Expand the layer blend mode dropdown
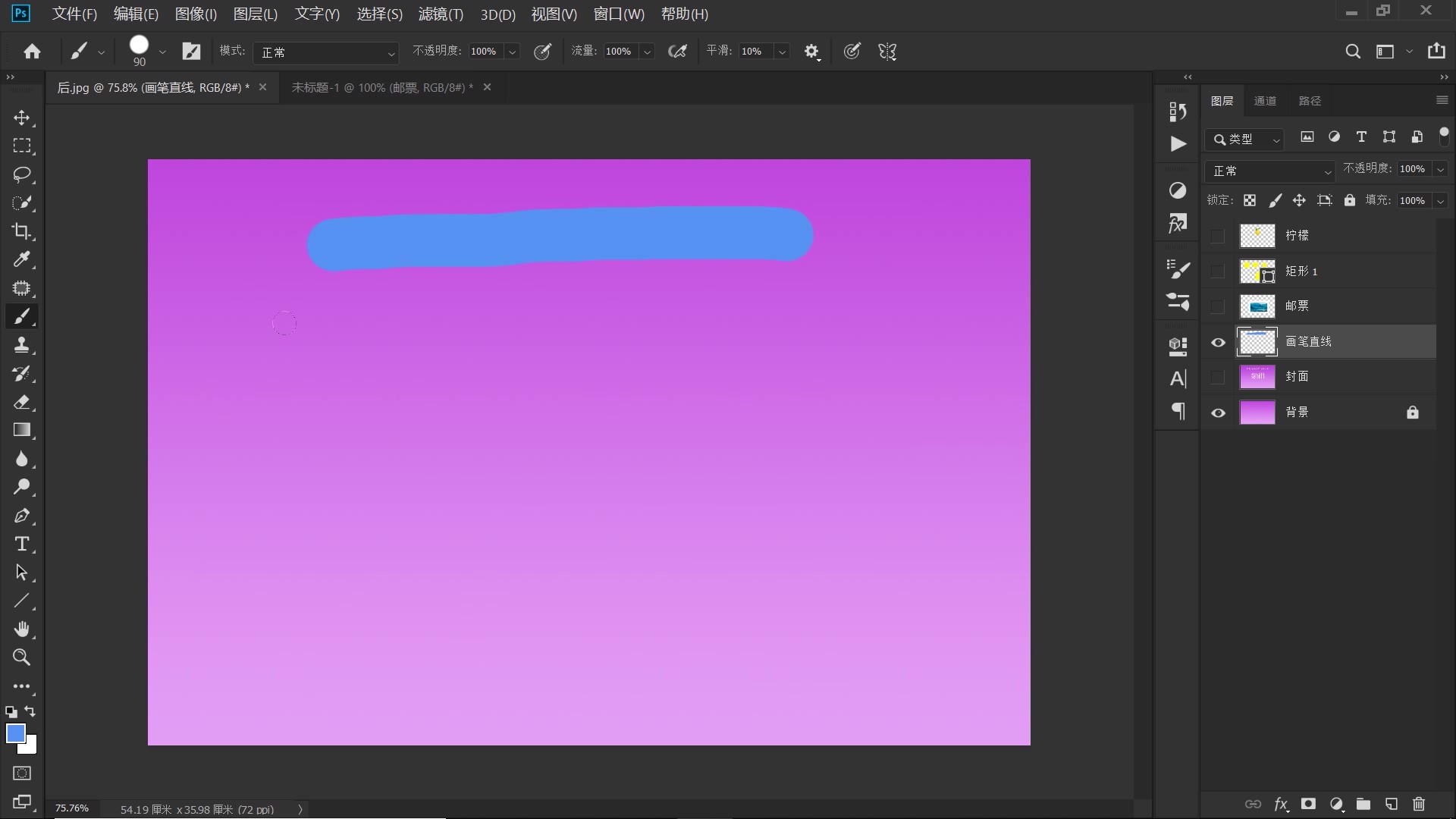 pyautogui.click(x=1269, y=171)
